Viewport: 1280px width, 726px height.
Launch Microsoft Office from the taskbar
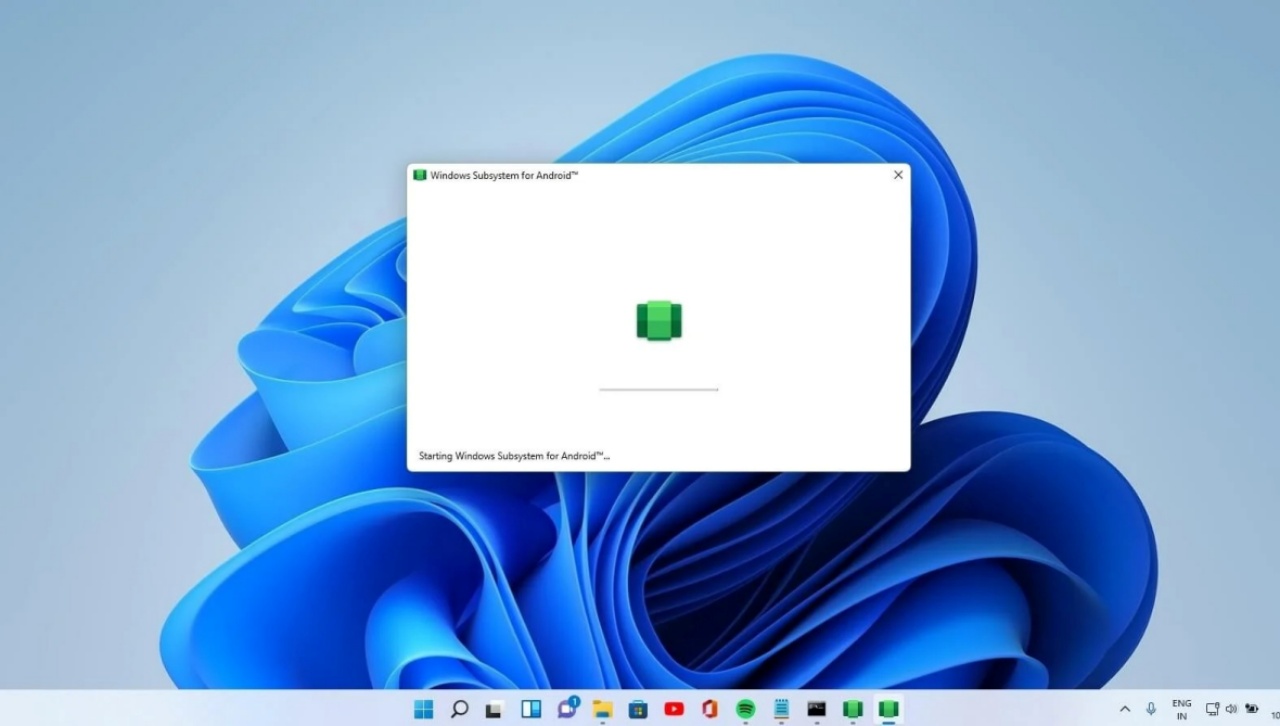coord(710,709)
